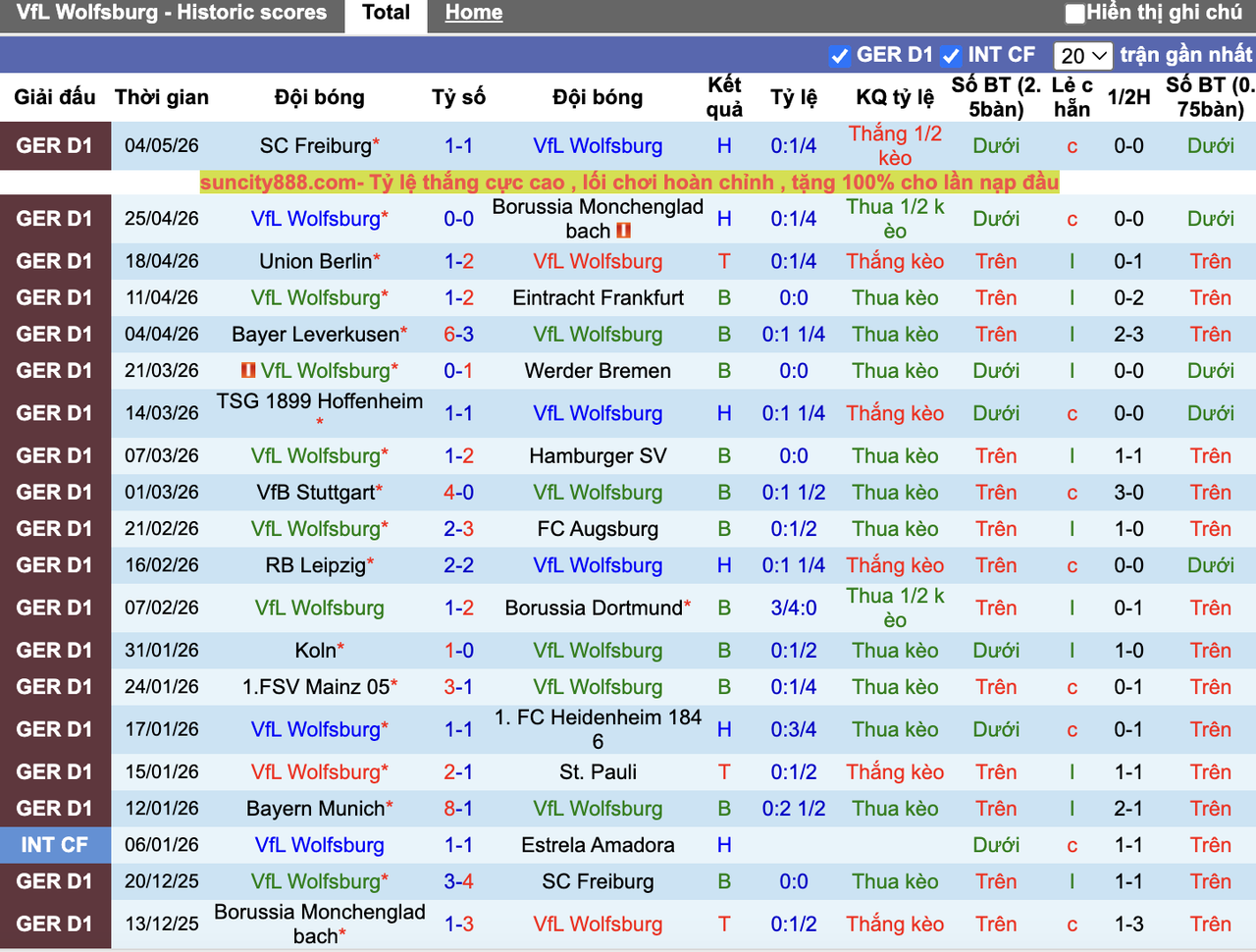Image resolution: width=1256 pixels, height=952 pixels.
Task: Open the suncity888.com advertisement banner link
Action: pos(629,183)
